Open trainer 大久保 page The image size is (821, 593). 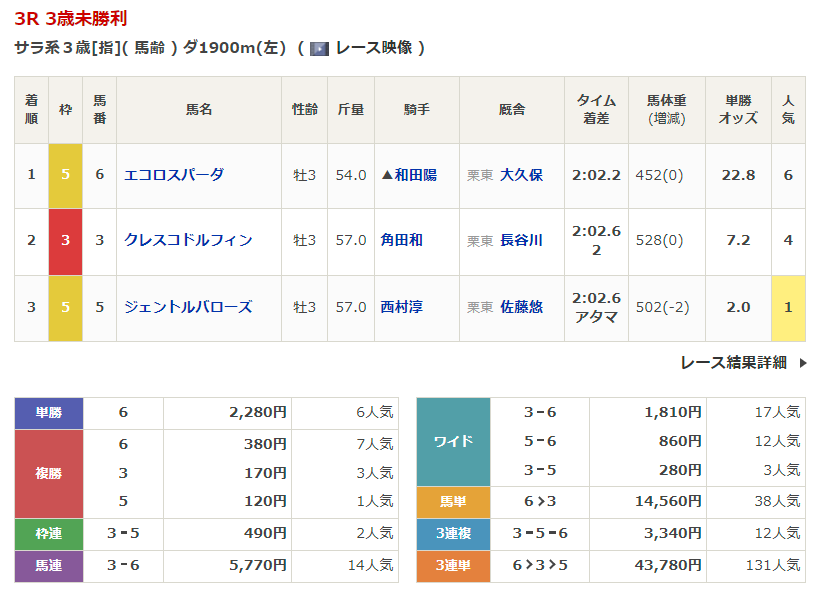point(521,175)
